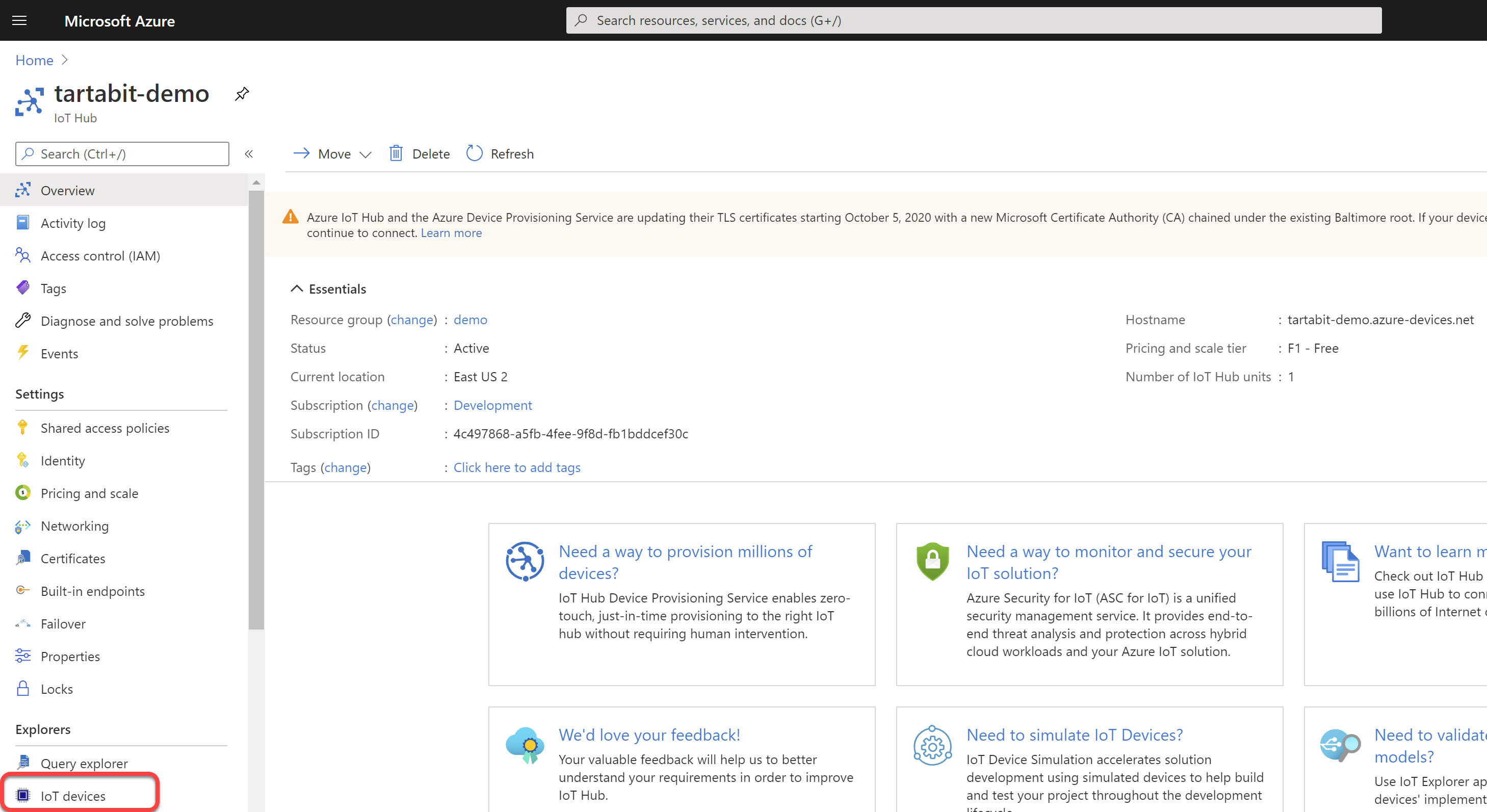
Task: Click the Built-in endpoints icon
Action: [22, 590]
